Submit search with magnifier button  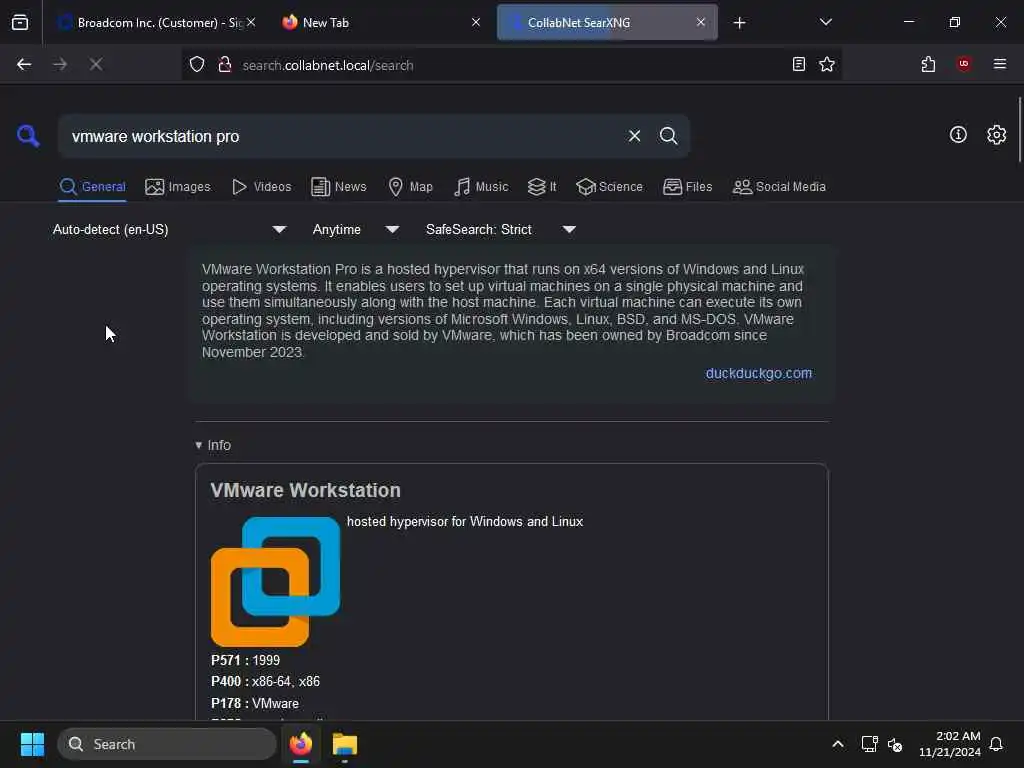668,136
